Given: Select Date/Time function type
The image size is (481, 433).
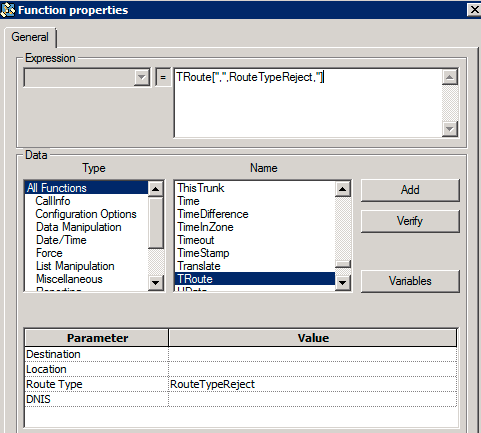Looking at the screenshot, I should (61, 240).
